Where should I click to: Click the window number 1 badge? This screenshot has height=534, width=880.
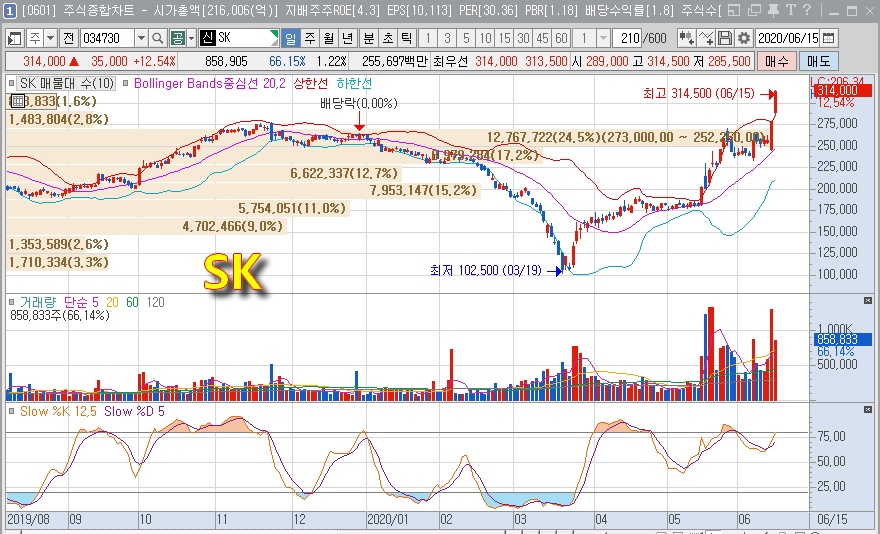click(x=10, y=10)
